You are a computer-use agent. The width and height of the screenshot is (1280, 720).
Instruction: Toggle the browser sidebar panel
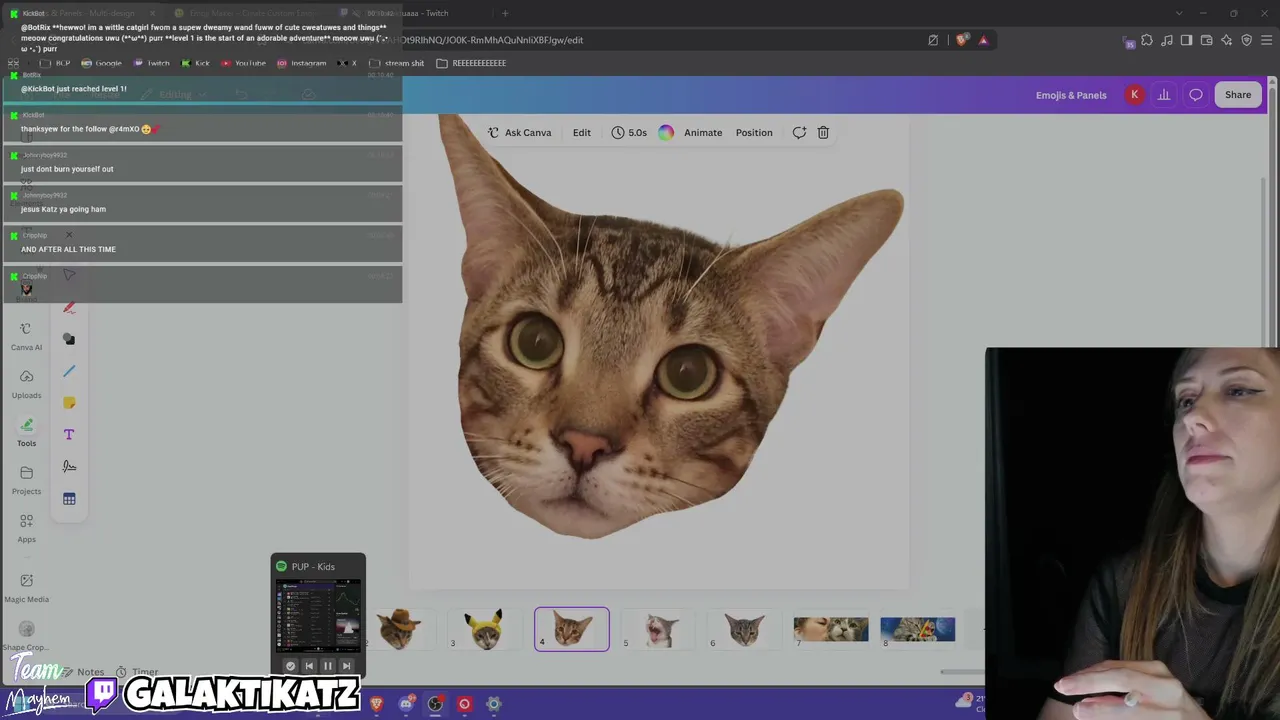[x=1187, y=40]
